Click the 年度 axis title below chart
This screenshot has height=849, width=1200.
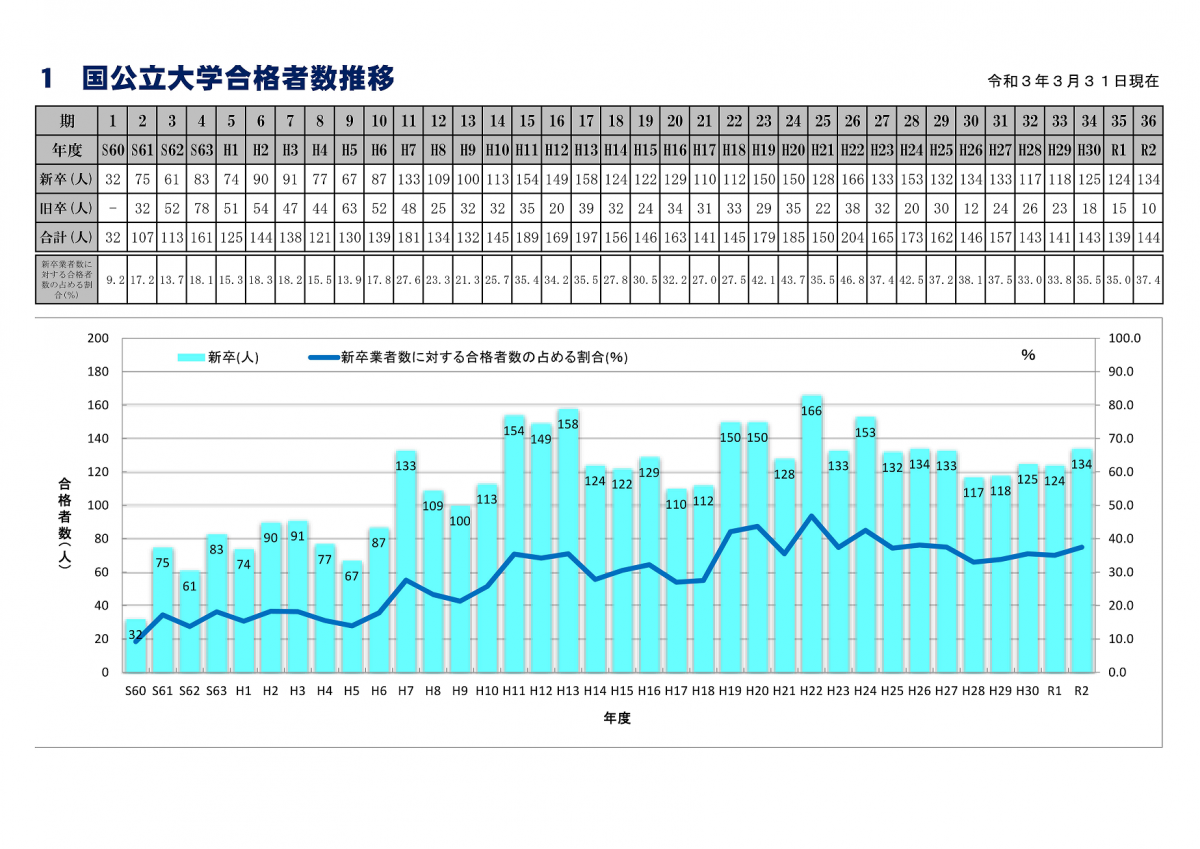pyautogui.click(x=617, y=718)
